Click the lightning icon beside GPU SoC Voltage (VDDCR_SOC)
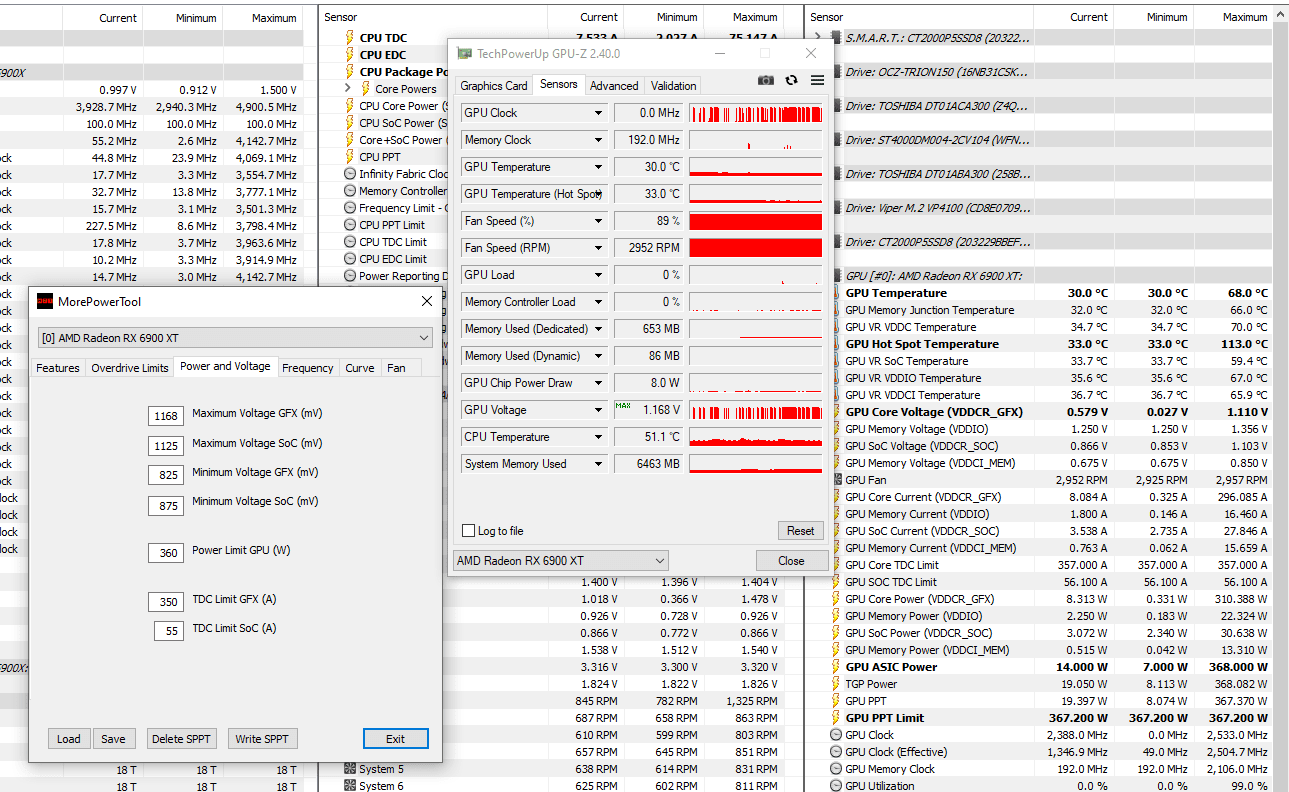Image resolution: width=1289 pixels, height=792 pixels. tap(836, 446)
